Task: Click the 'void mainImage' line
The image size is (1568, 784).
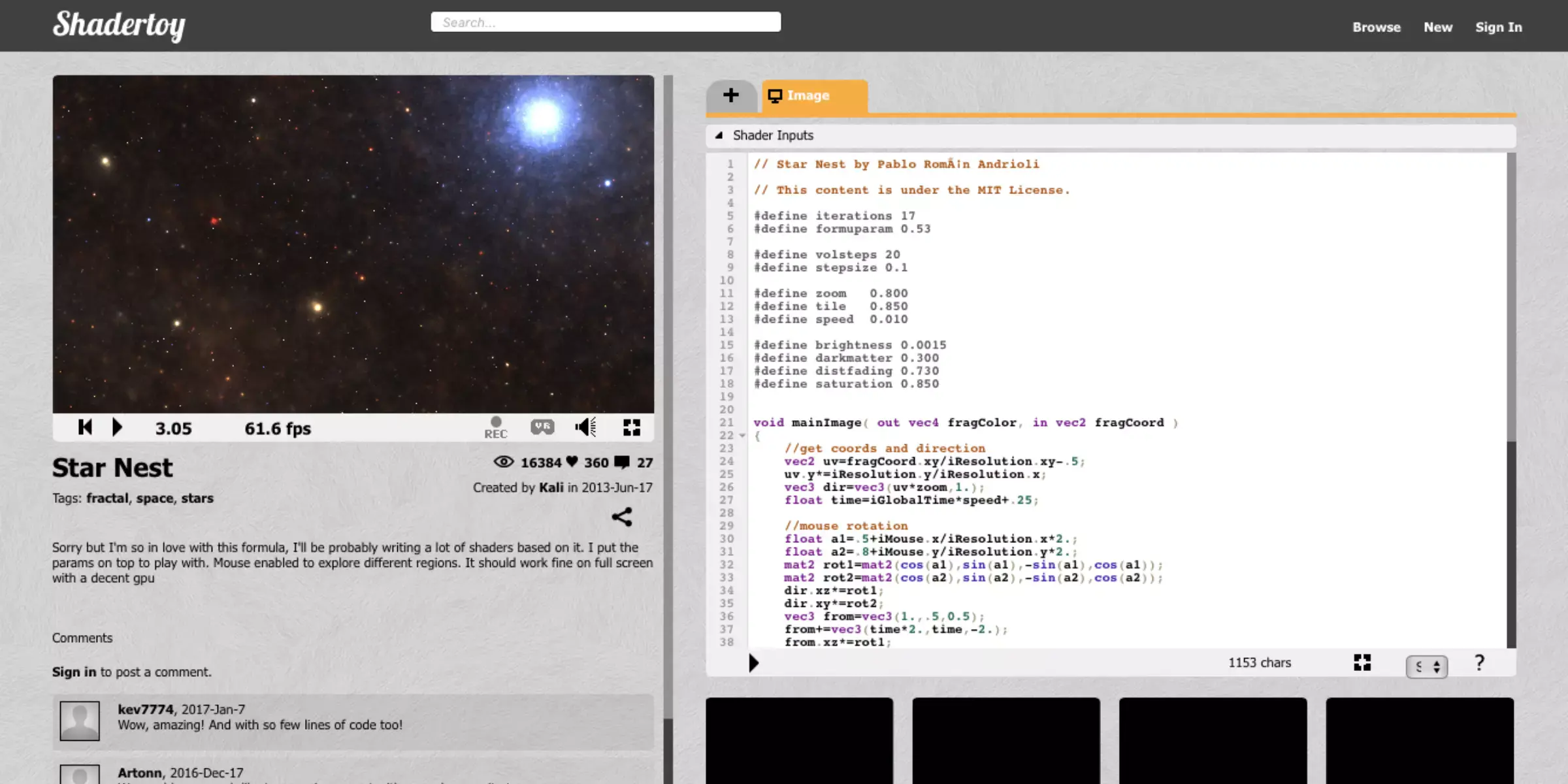Action: 966,423
